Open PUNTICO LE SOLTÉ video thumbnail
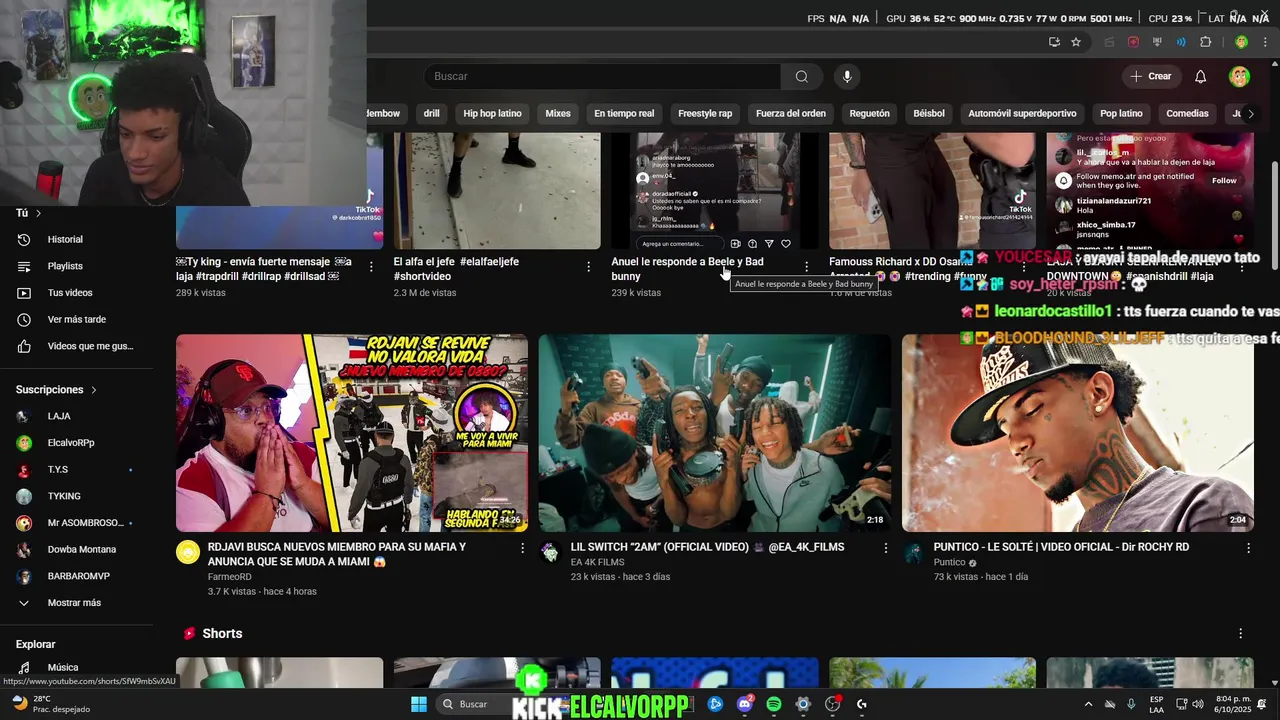 1078,433
